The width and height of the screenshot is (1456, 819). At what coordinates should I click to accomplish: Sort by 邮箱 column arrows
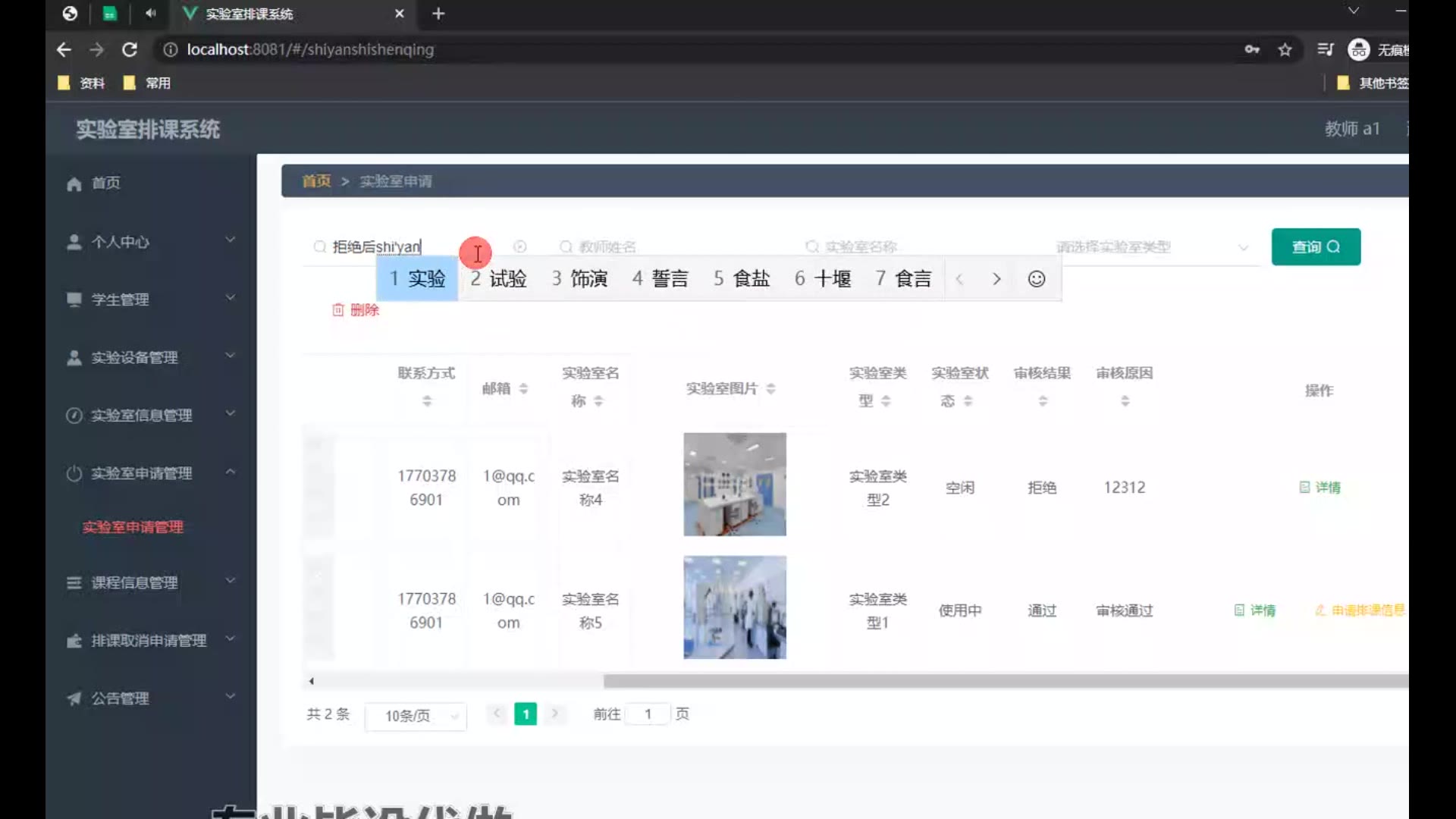523,388
